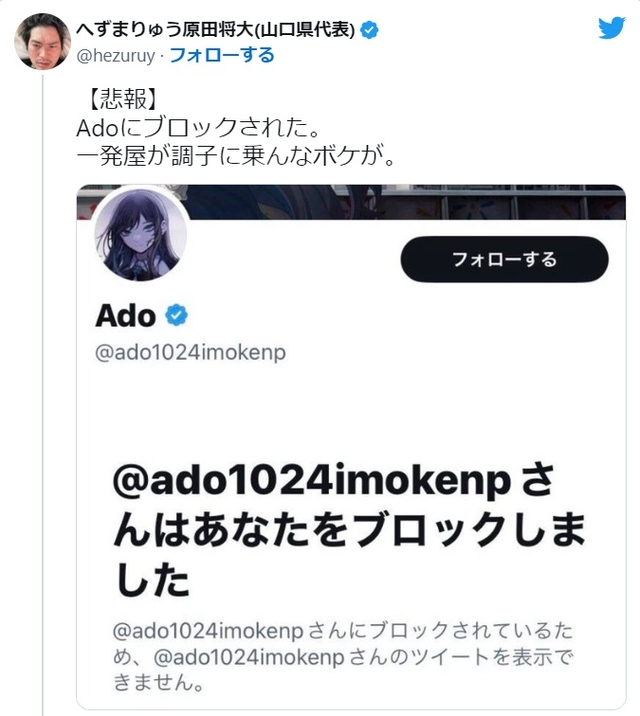The width and height of the screenshot is (640, 716).
Task: Click the bold Ado profile name
Action: [126, 316]
